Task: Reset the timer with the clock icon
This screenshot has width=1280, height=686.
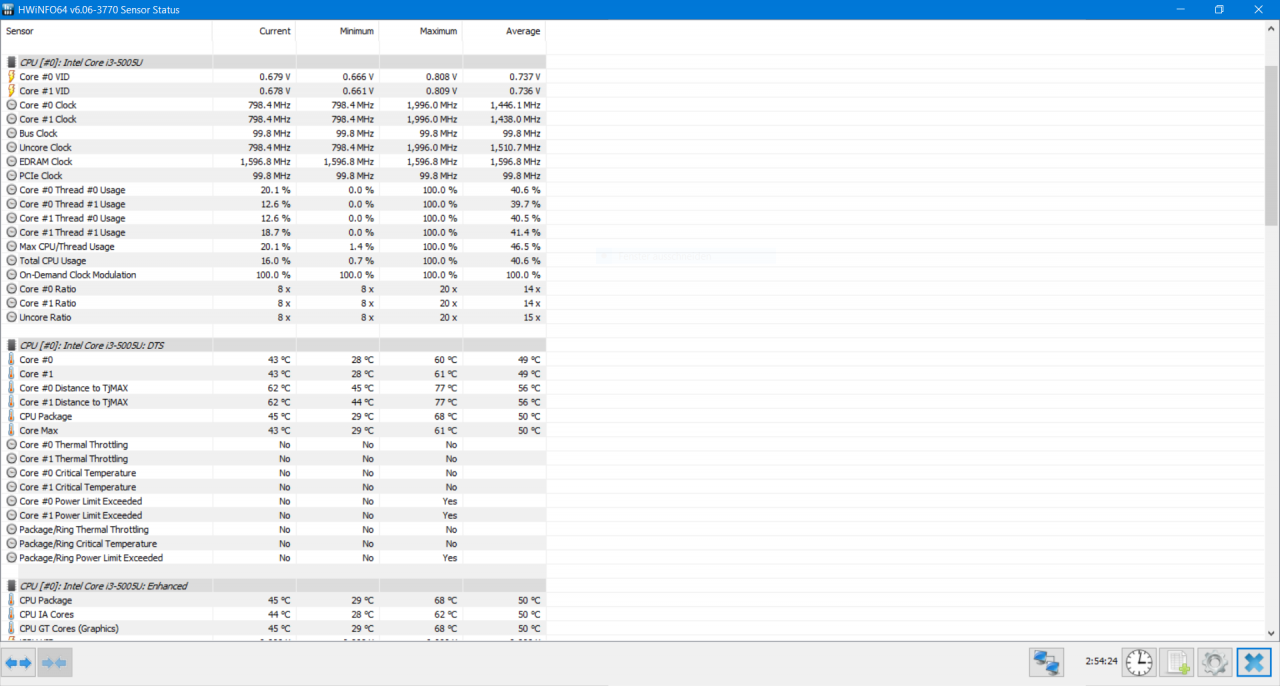Action: coord(1138,662)
